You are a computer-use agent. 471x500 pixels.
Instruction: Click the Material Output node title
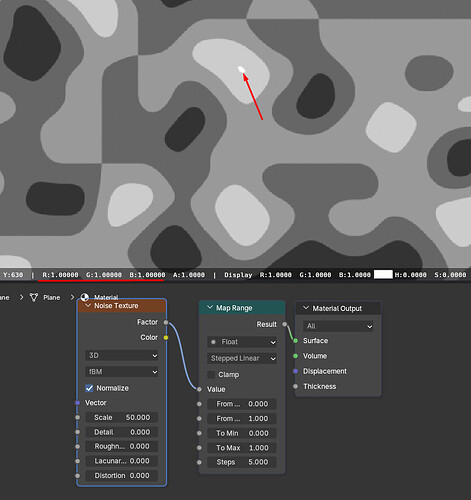pyautogui.click(x=337, y=309)
